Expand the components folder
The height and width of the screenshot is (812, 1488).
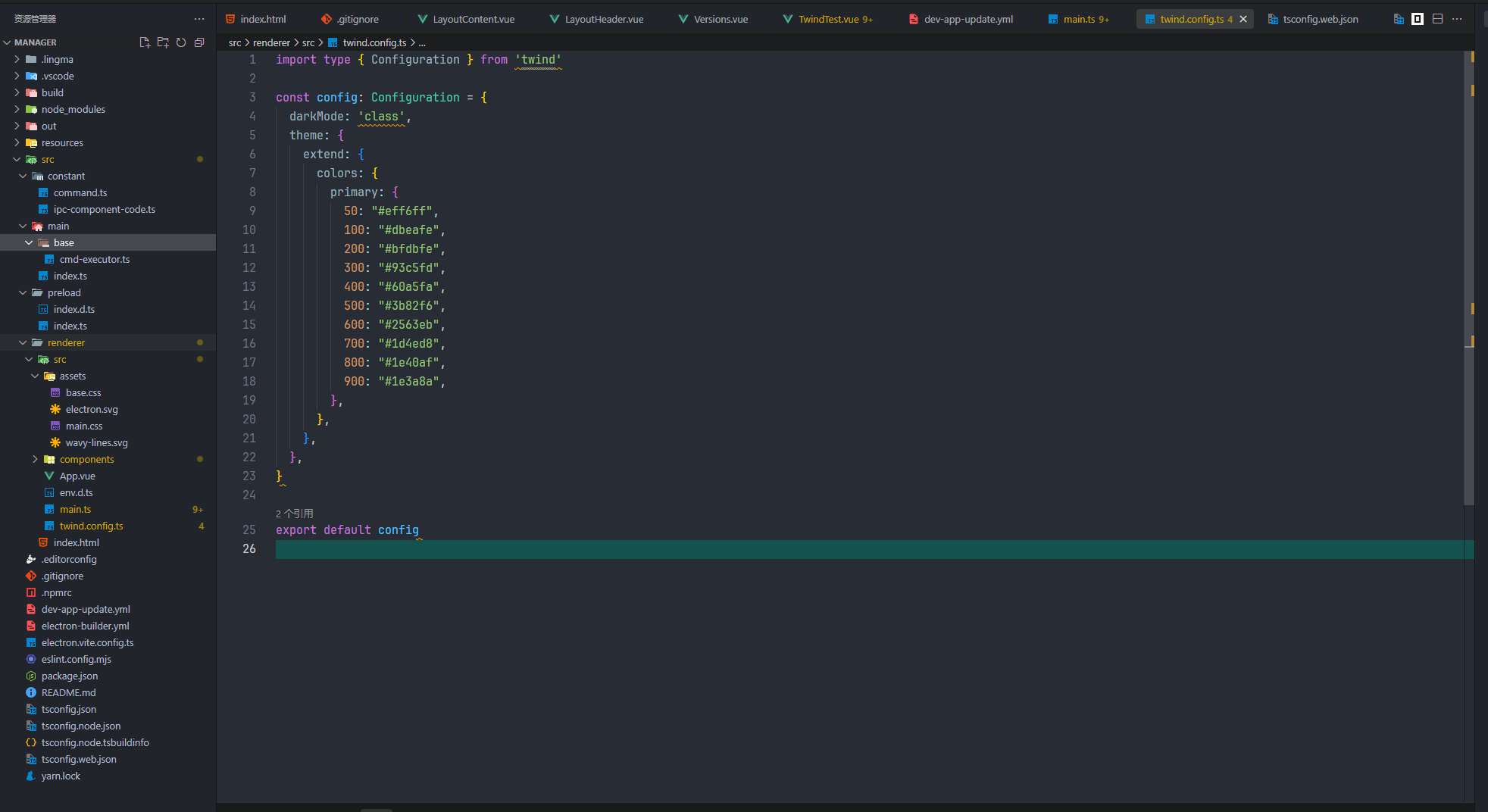click(x=35, y=459)
